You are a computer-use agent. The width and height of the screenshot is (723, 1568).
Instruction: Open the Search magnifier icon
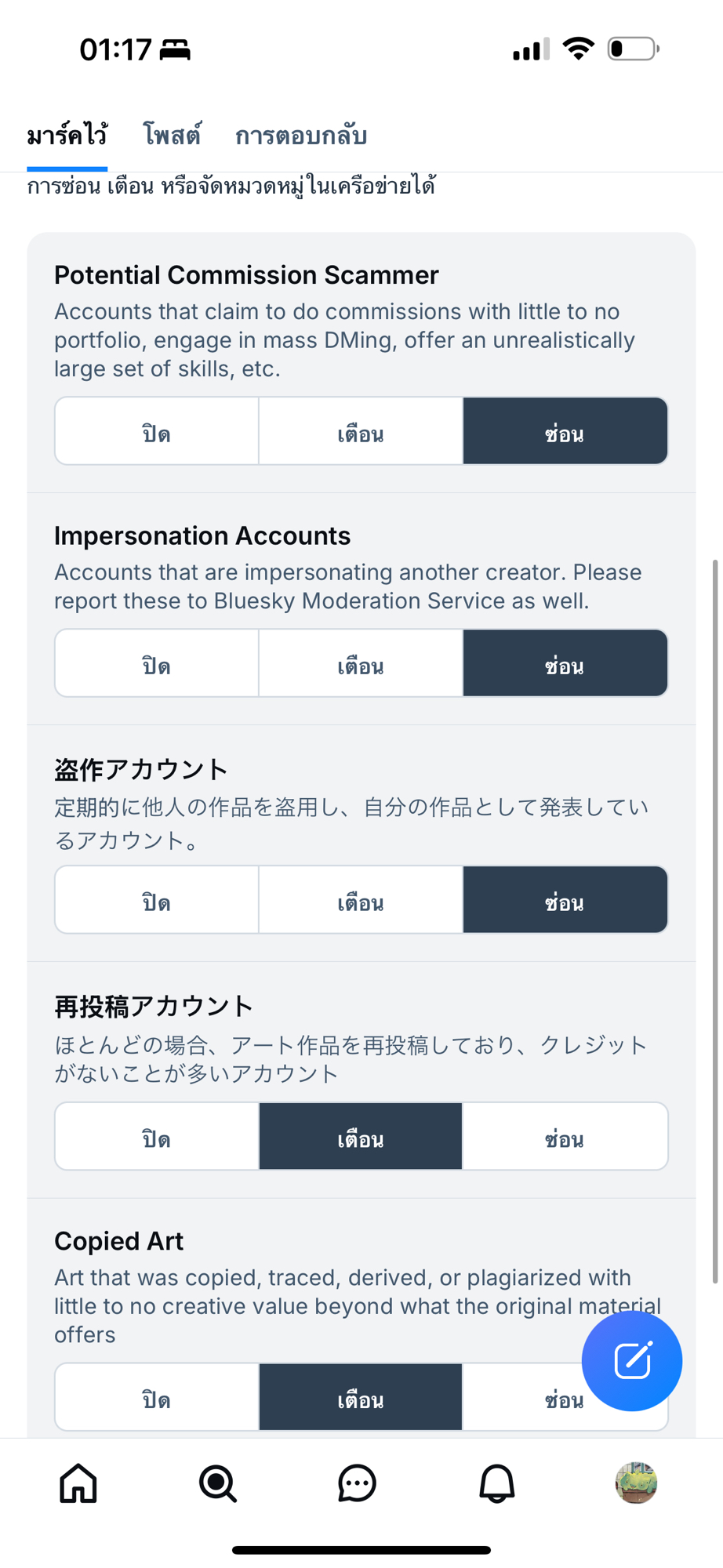[217, 1483]
